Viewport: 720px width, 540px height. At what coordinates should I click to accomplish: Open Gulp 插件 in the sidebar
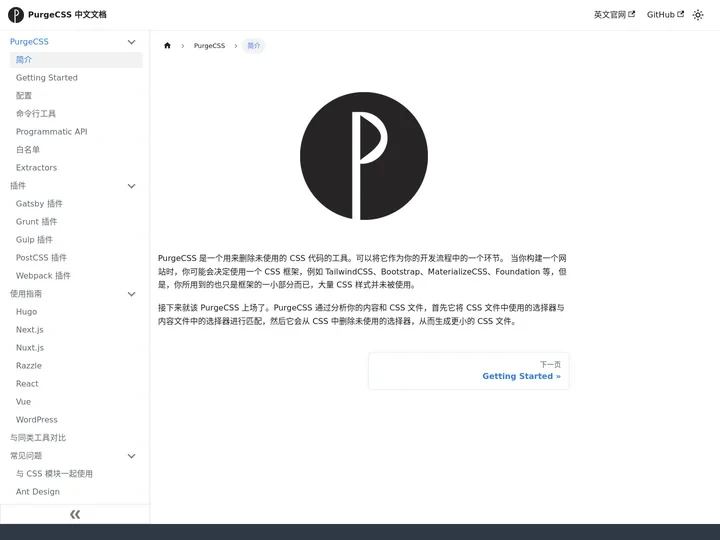pyautogui.click(x=76, y=240)
